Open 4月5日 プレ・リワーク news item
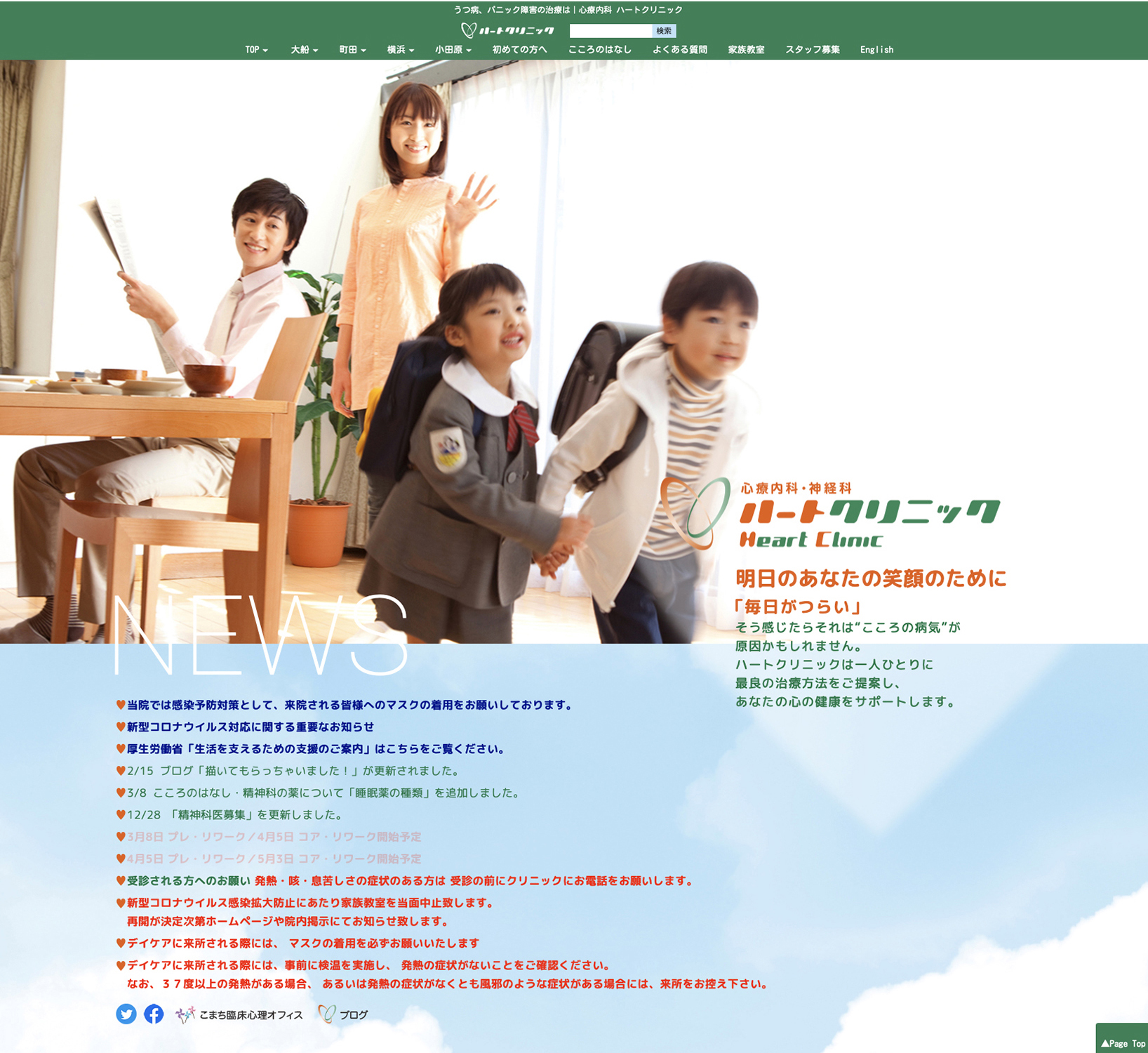 (x=274, y=859)
